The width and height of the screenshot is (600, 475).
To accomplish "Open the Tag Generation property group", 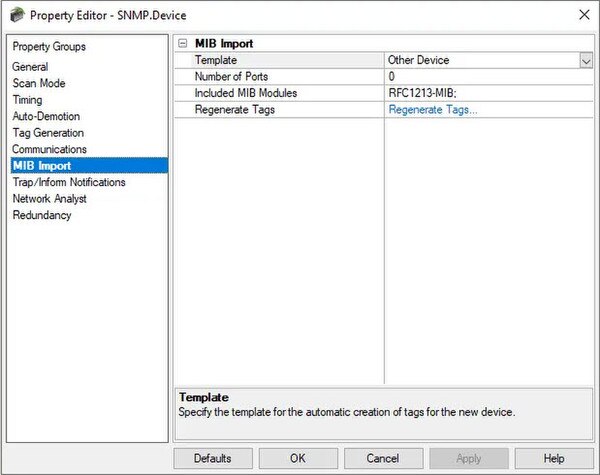I will click(48, 132).
